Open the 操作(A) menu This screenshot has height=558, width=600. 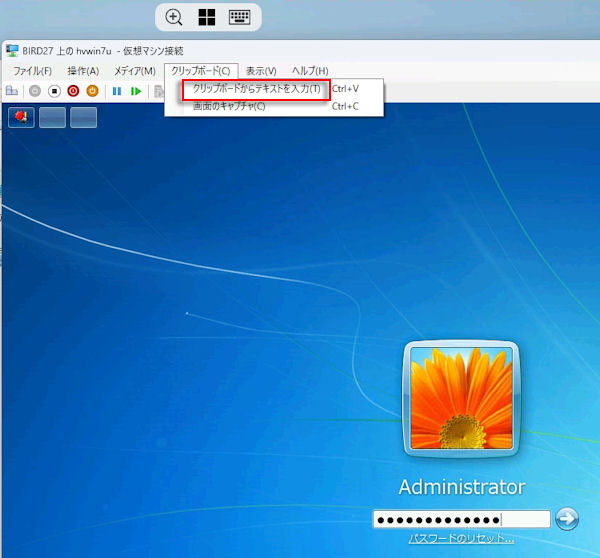click(x=83, y=71)
